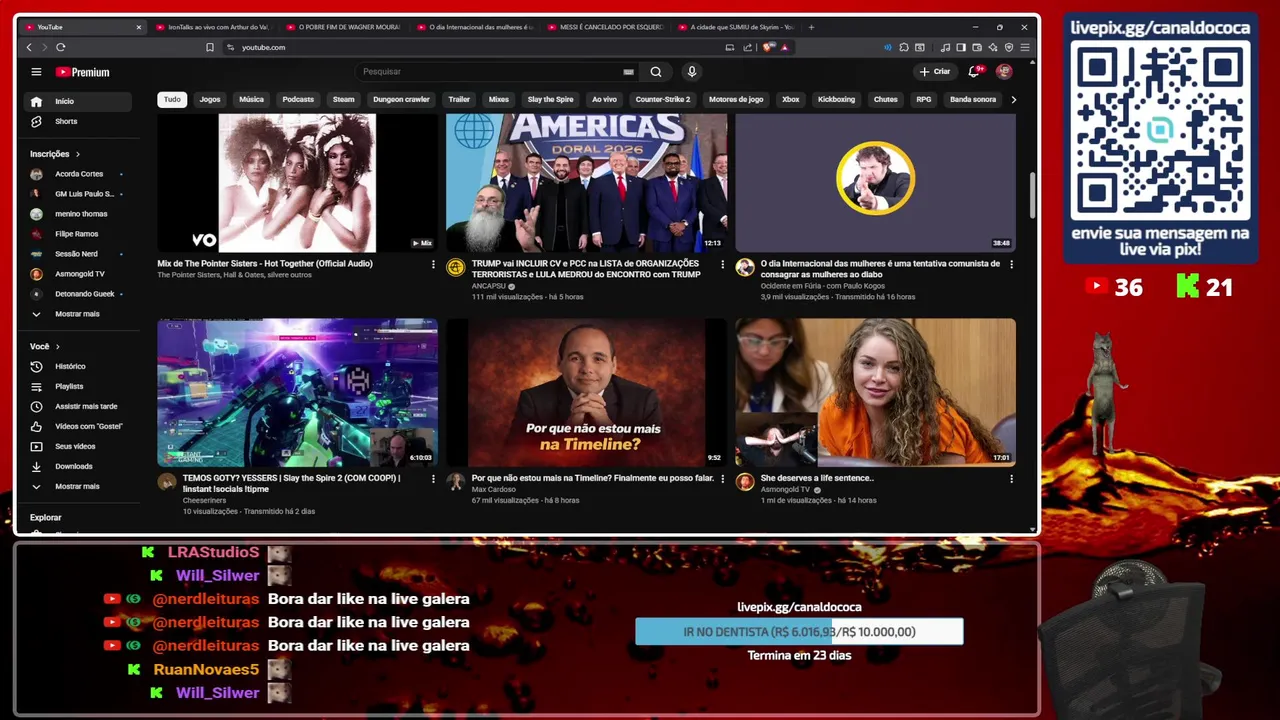
Task: Click the share icon in address bar
Action: (747, 47)
